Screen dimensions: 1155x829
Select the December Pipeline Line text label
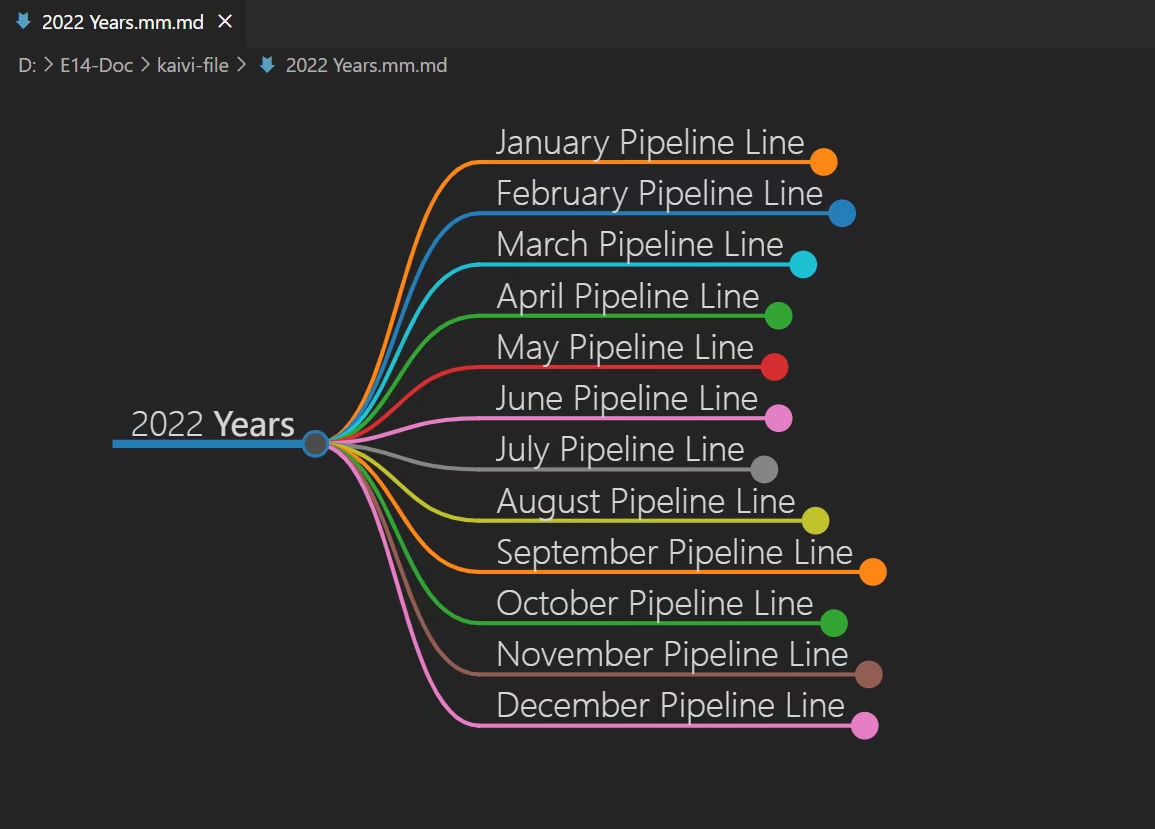pyautogui.click(x=670, y=705)
